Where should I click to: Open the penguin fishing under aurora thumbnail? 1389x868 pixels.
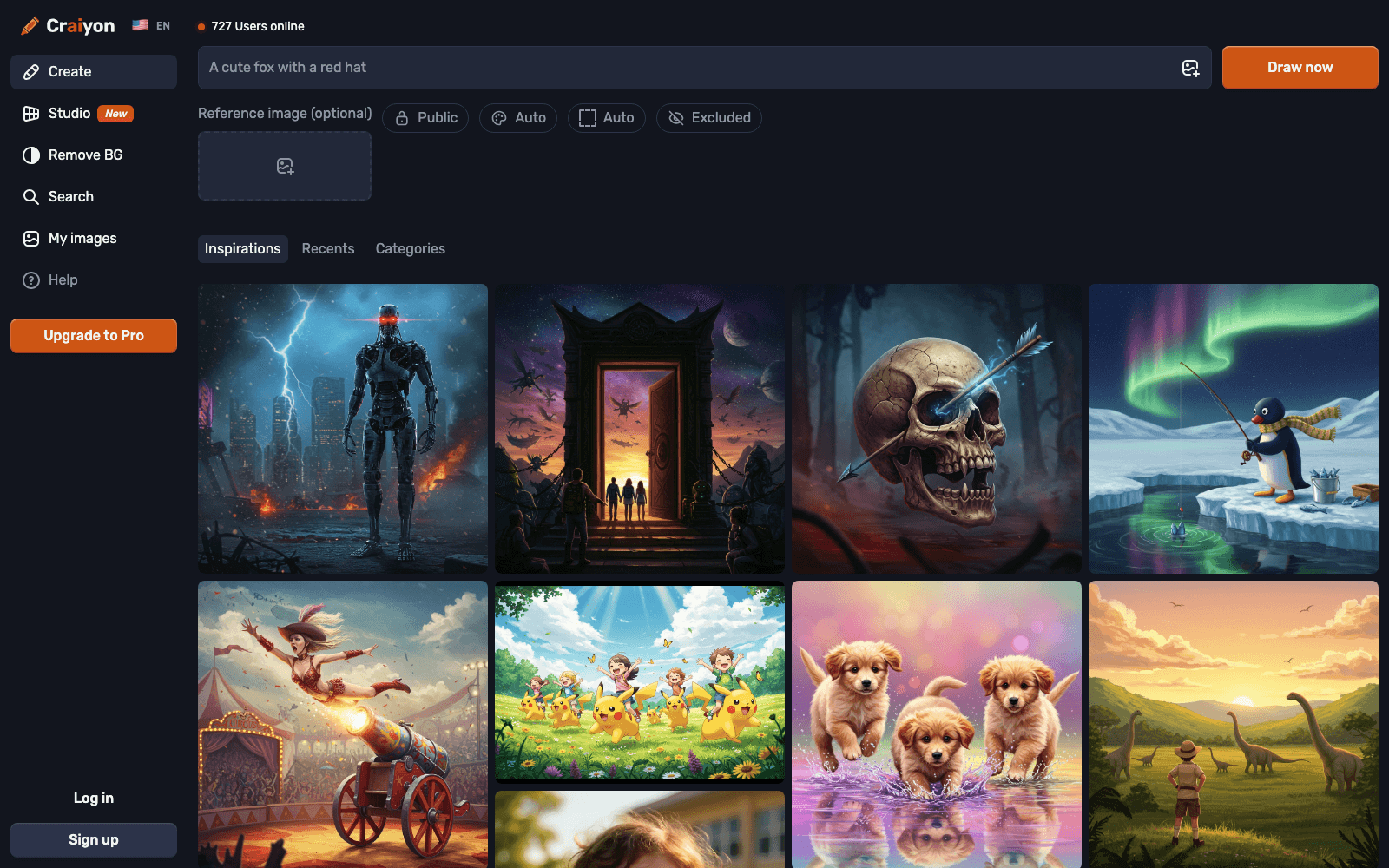pos(1234,429)
